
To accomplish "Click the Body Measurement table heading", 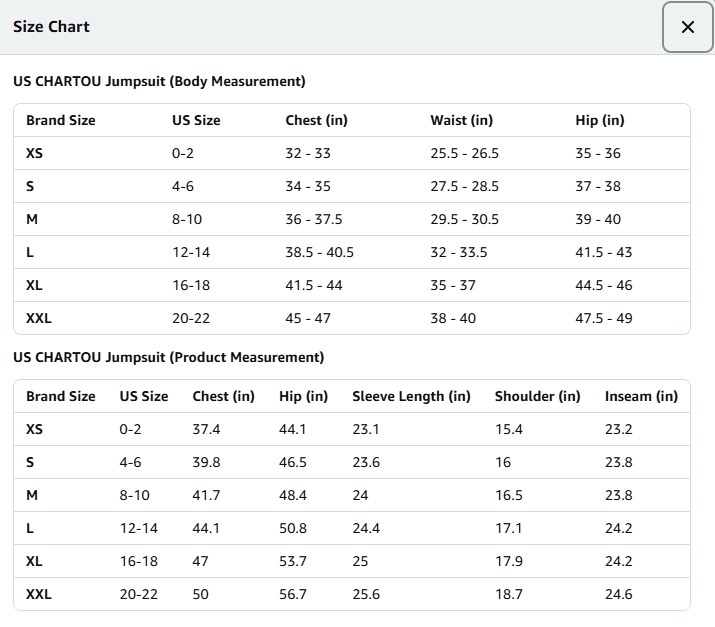I will [159, 81].
